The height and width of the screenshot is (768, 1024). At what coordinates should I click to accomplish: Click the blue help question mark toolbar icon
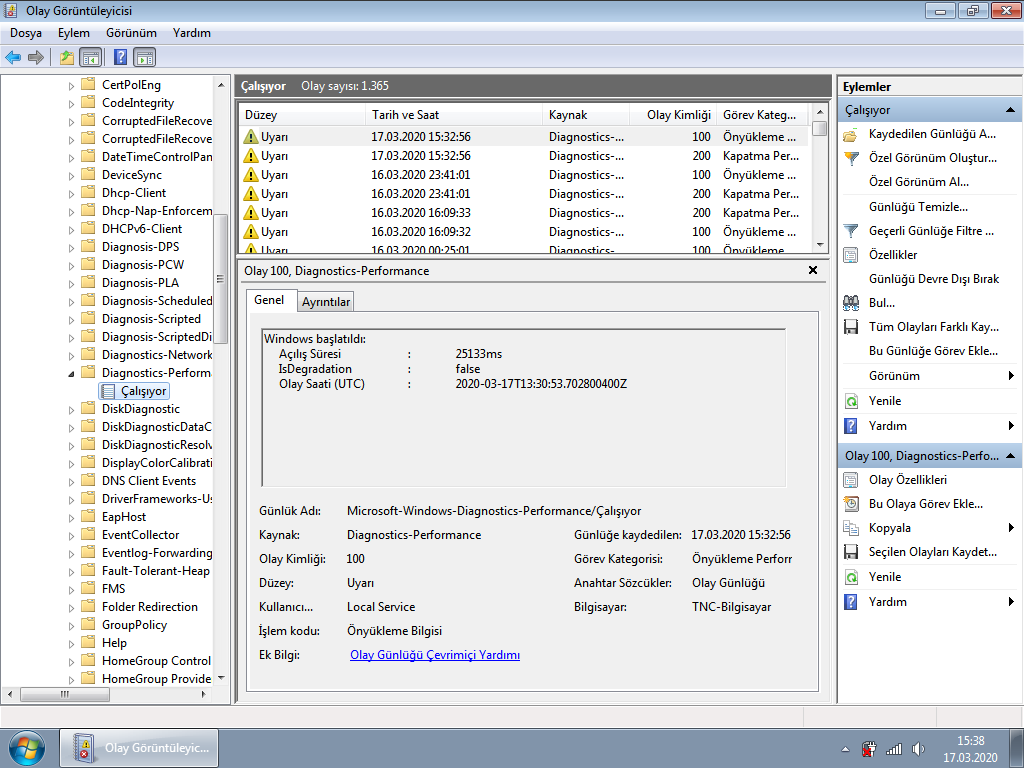coord(120,57)
